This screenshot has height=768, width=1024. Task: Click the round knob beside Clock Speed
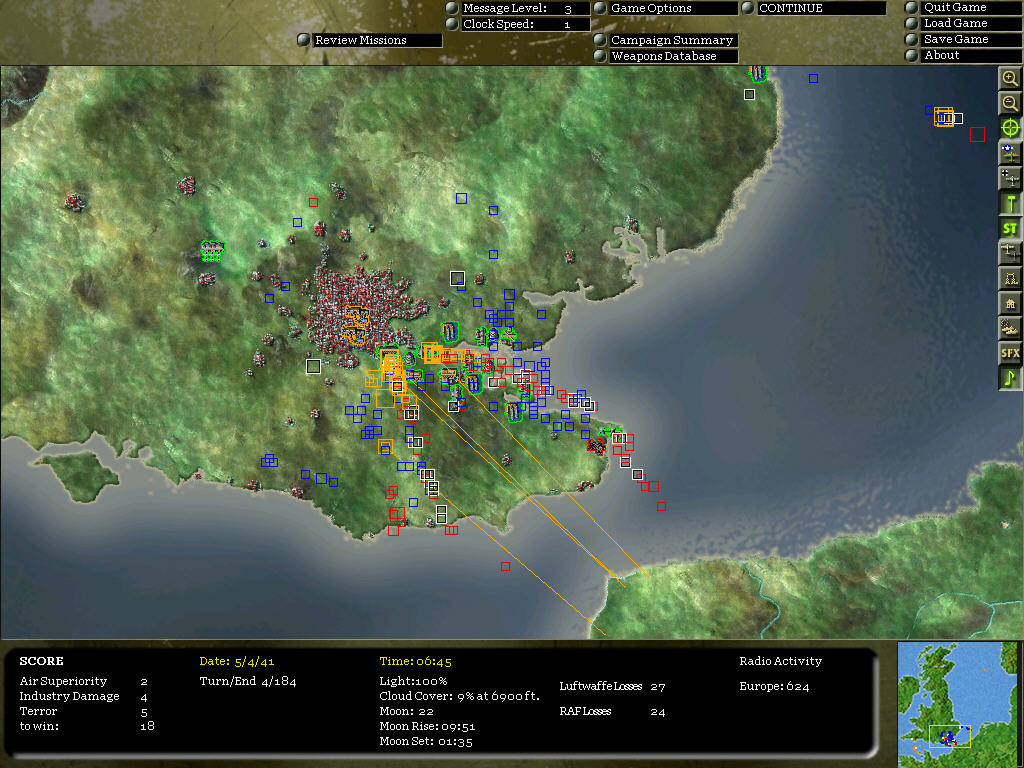(451, 24)
